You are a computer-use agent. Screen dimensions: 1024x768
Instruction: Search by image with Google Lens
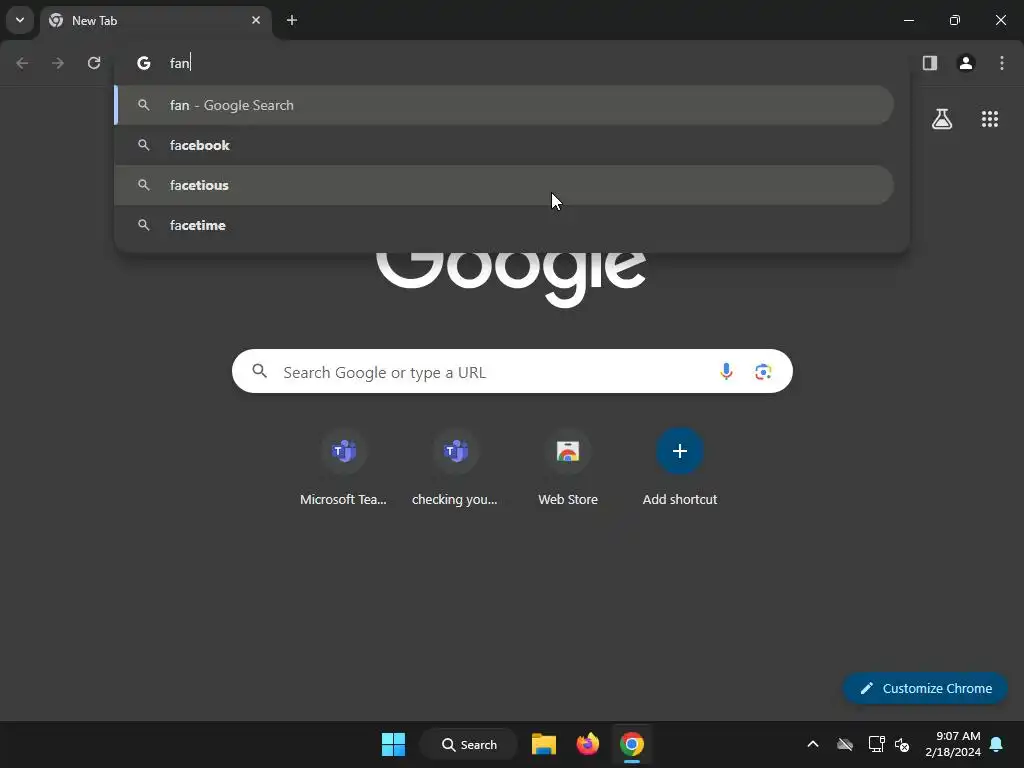[x=763, y=372]
